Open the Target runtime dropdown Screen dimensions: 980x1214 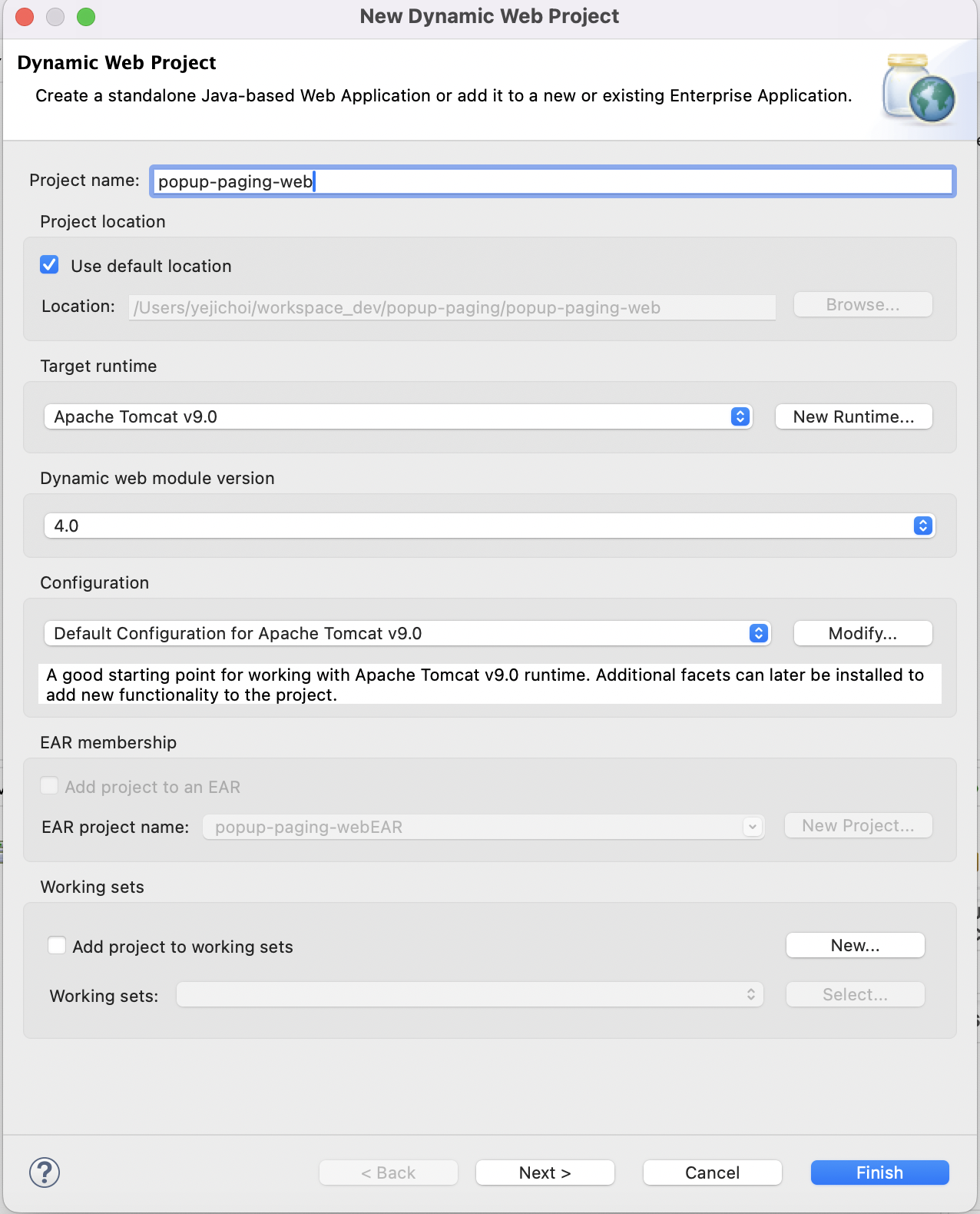[398, 416]
